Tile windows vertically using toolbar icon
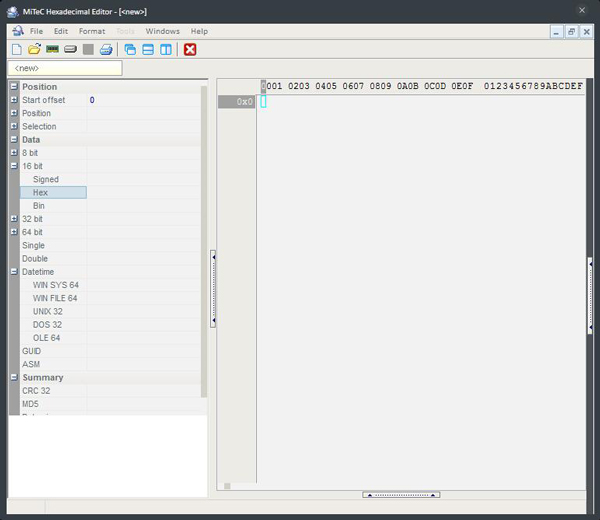 [166, 49]
